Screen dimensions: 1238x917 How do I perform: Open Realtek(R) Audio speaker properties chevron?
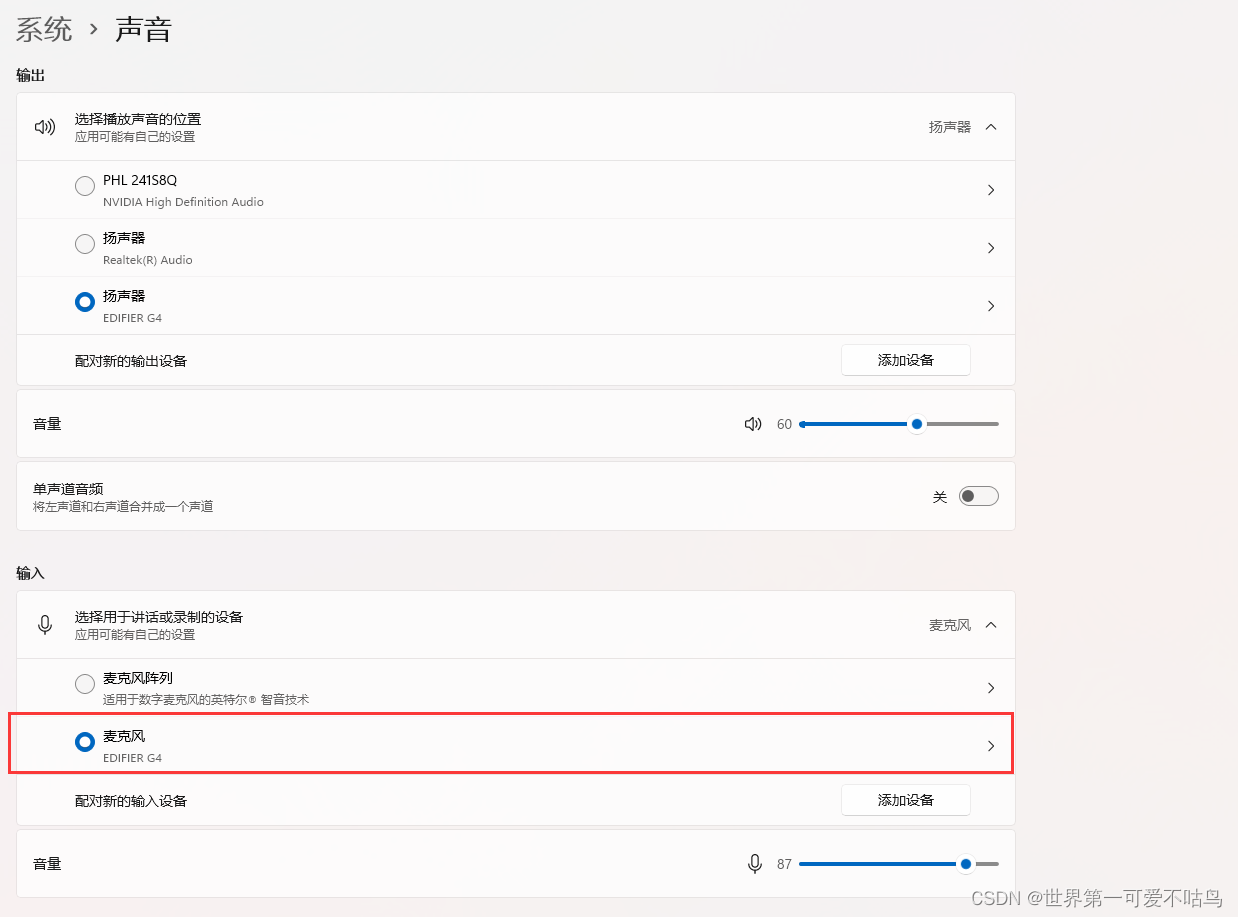coord(991,248)
